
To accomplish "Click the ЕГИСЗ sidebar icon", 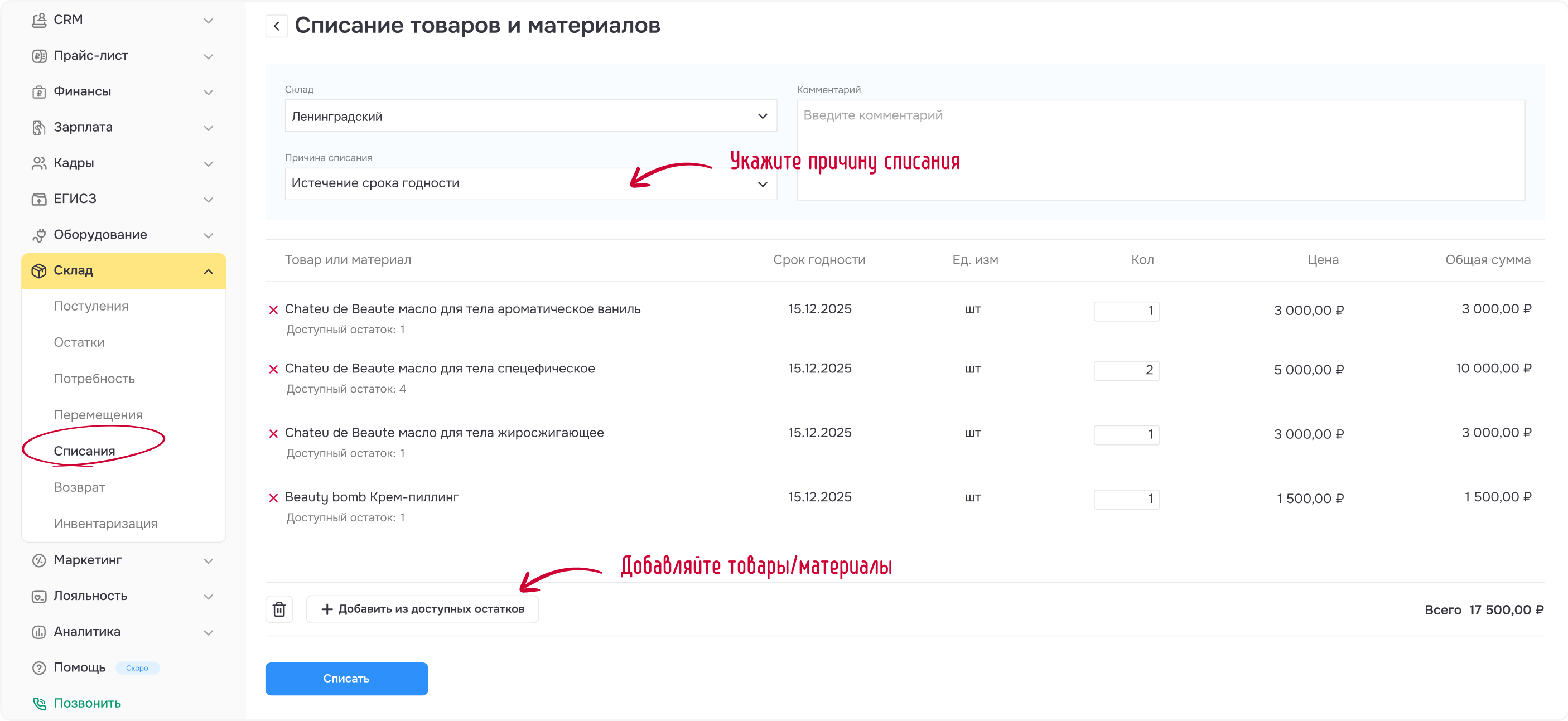I will [x=39, y=199].
